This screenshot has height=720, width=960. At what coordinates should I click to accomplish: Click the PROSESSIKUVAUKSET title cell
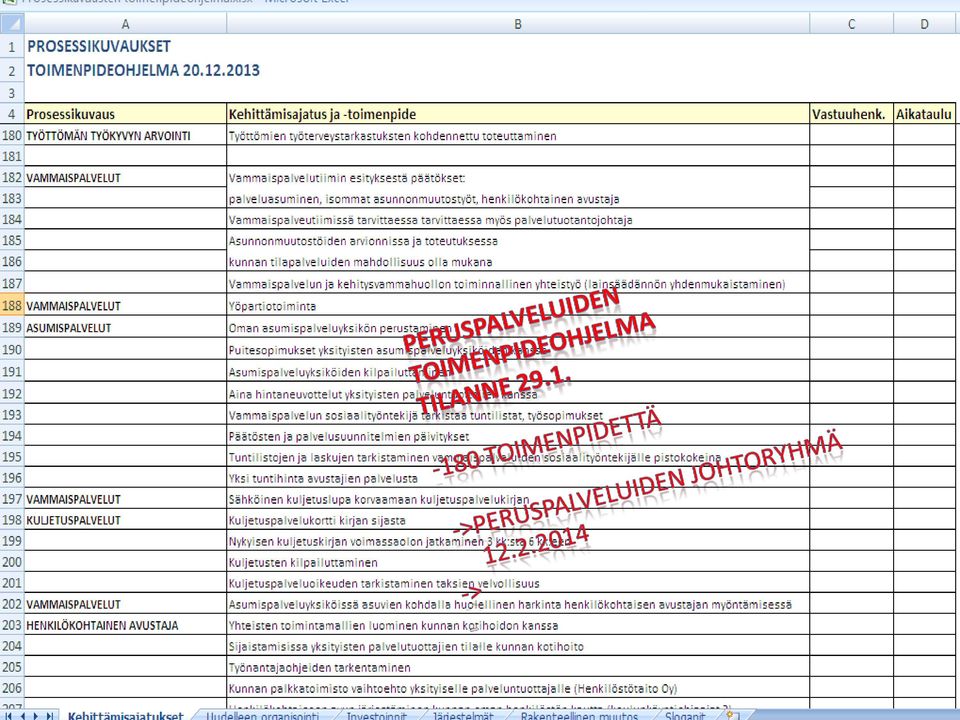tap(126, 47)
